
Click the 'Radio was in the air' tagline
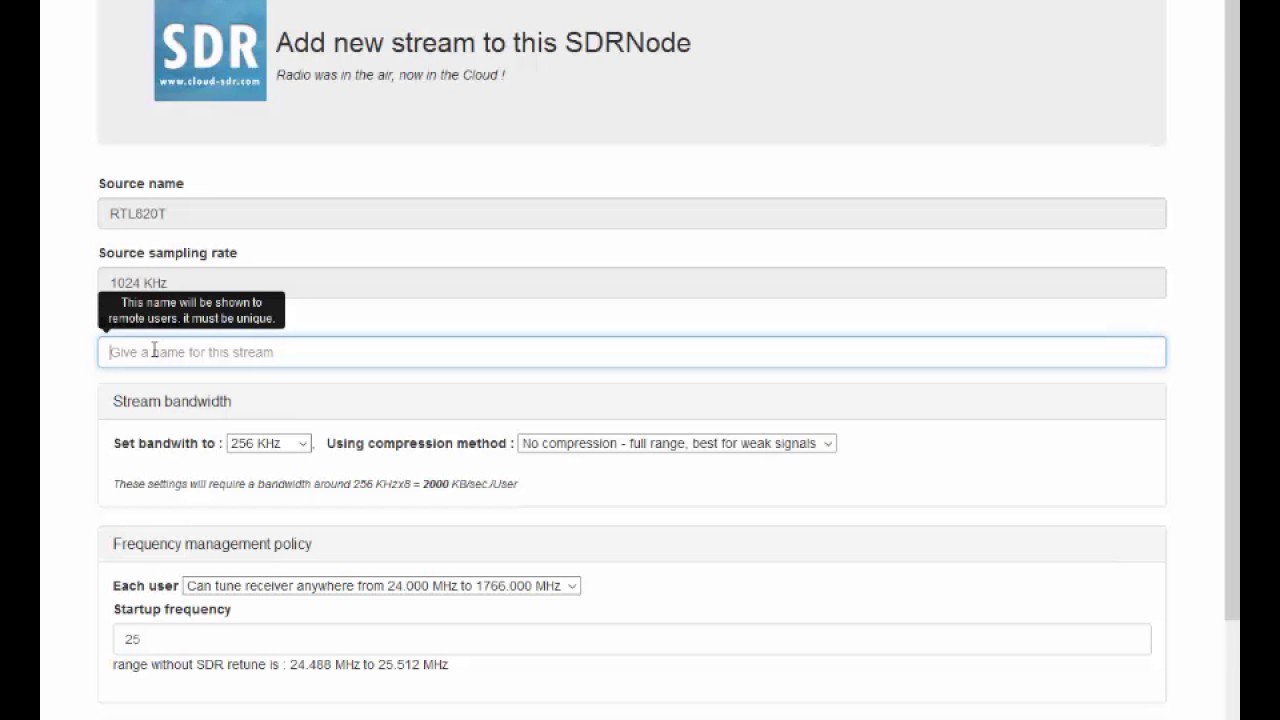click(390, 75)
